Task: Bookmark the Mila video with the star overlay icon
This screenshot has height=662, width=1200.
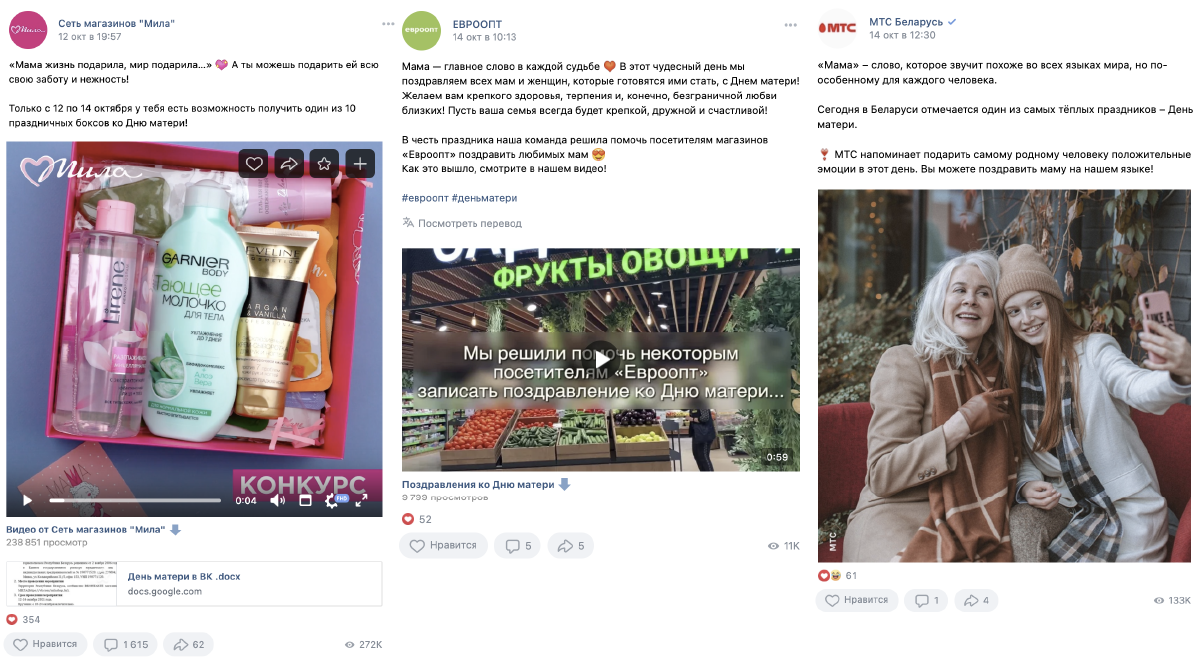Action: pos(324,163)
